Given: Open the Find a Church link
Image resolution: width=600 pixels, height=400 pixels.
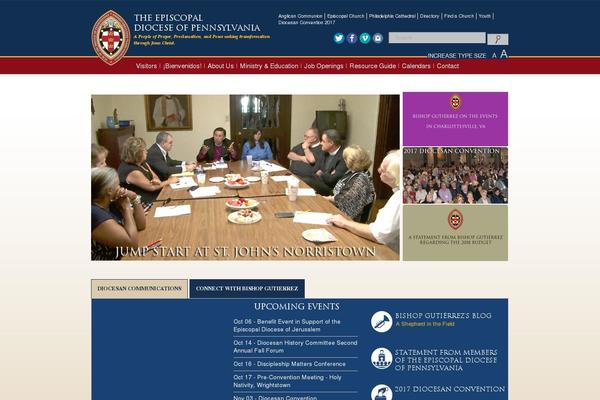Looking at the screenshot, I should coord(459,16).
